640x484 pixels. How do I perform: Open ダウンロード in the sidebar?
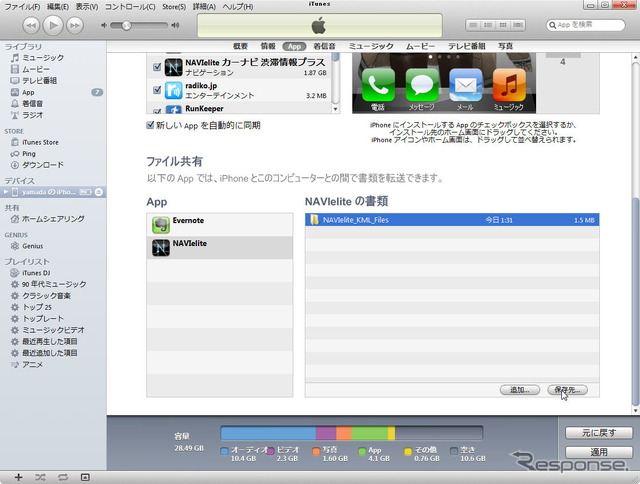[43, 165]
